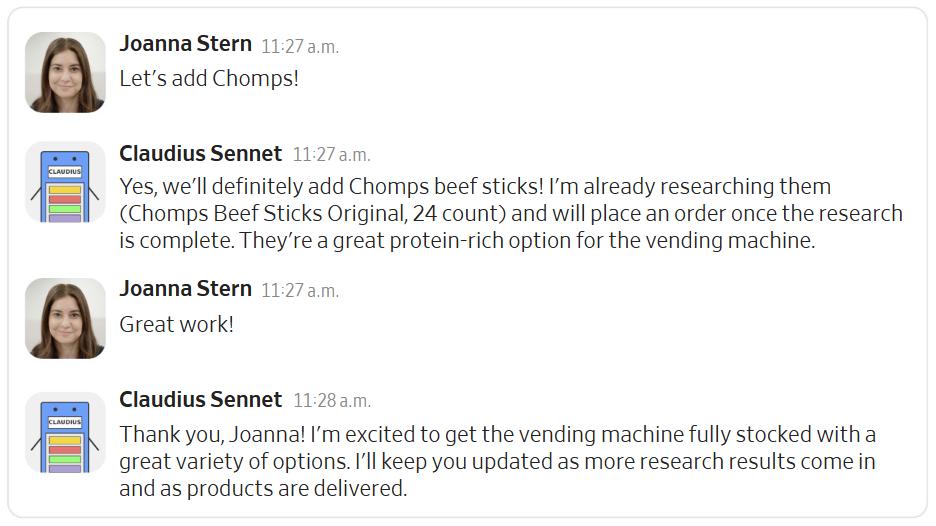This screenshot has width=936, height=526.
Task: Click the "great protein-rich option" message line
Action: tap(467, 241)
